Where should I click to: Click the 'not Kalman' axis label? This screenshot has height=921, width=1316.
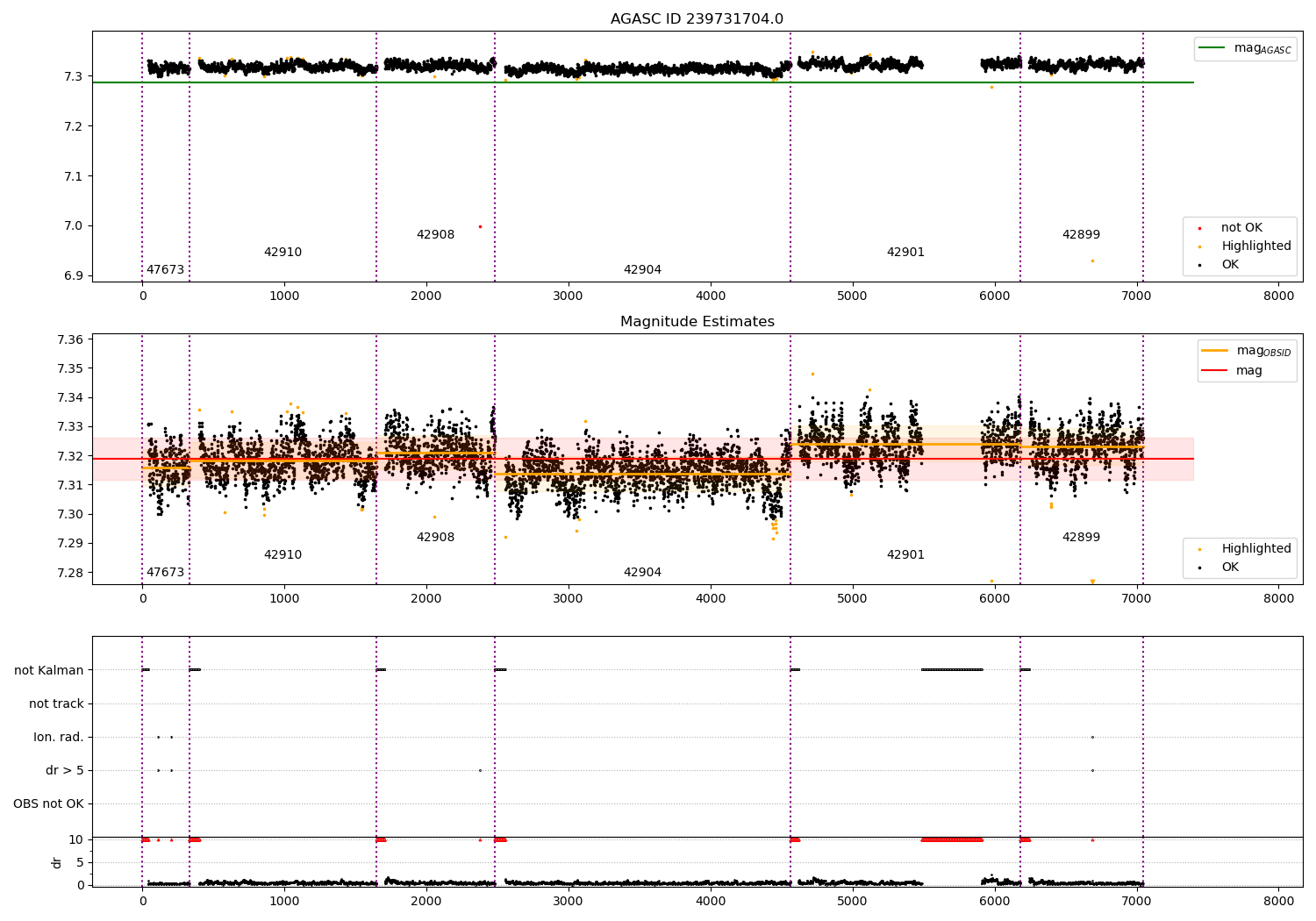(49, 670)
